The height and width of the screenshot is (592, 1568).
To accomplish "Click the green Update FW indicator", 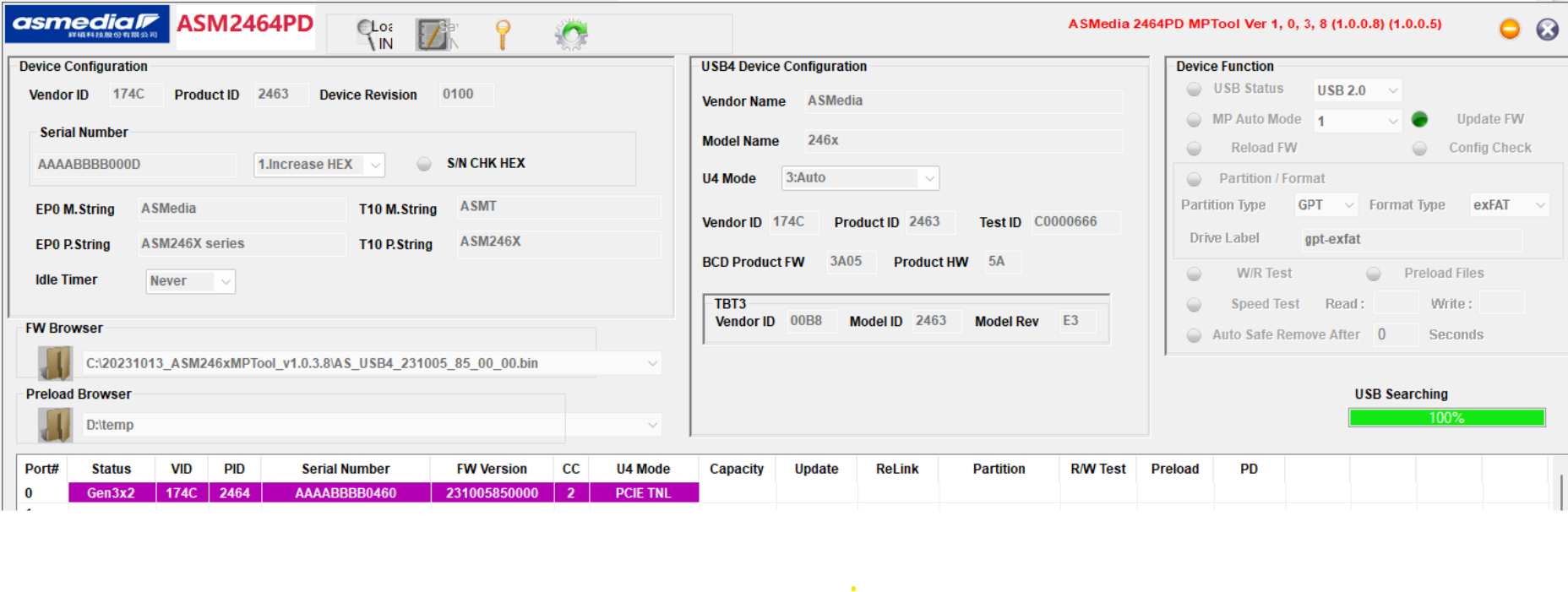I will 1419,120.
